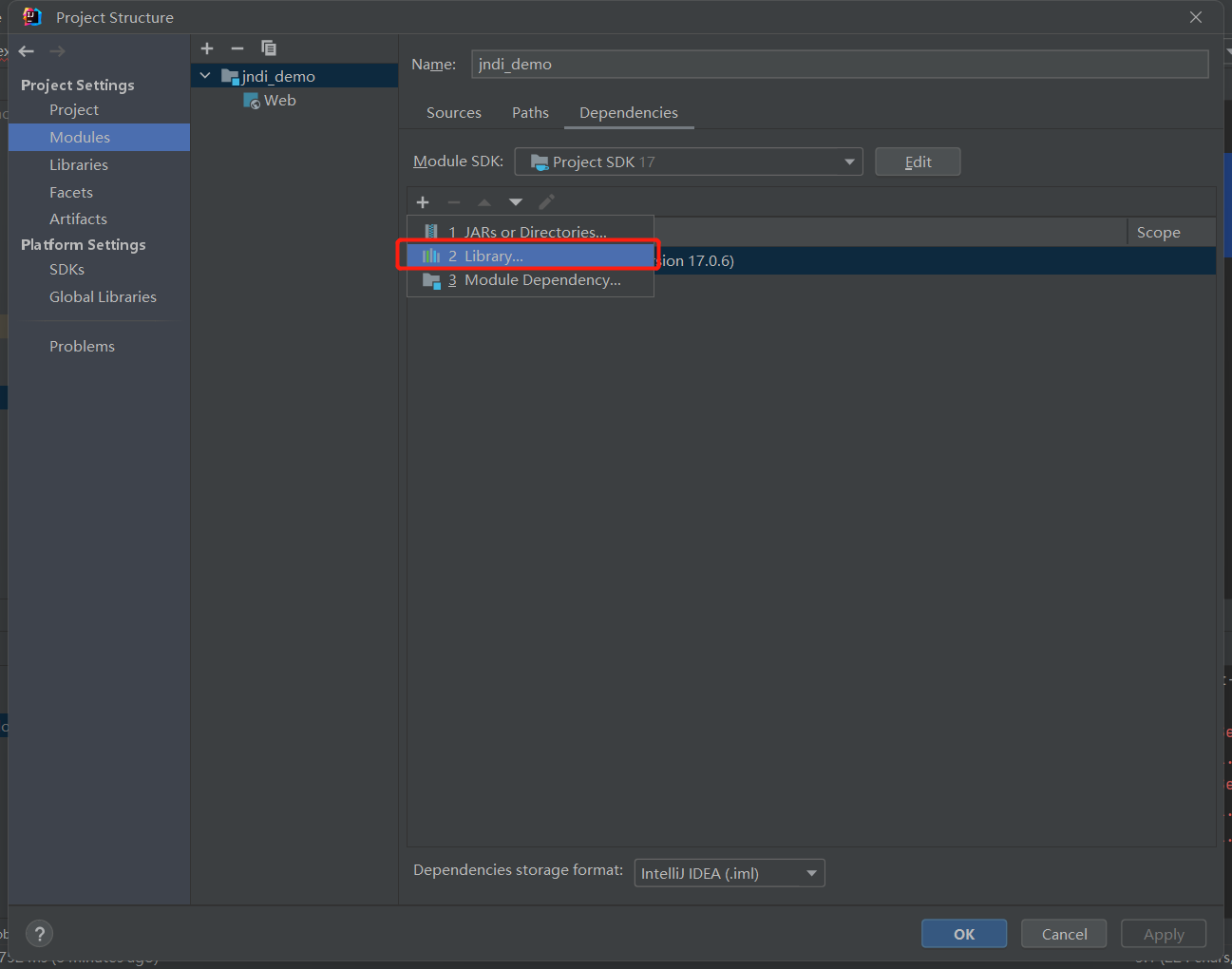Click the forward navigation arrow
Viewport: 1232px width, 969px height.
(x=57, y=51)
